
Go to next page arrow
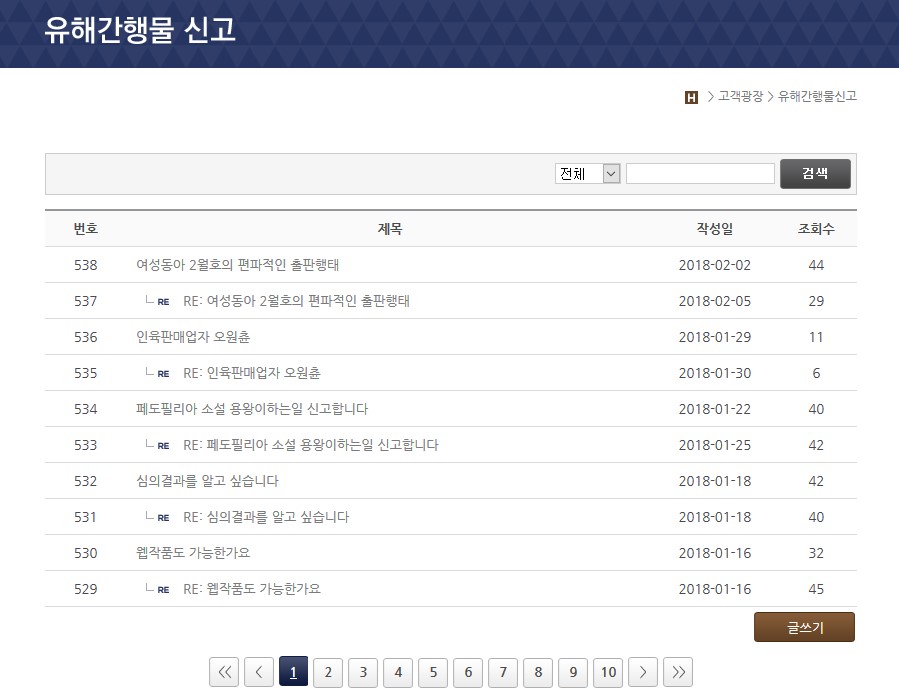point(643,672)
